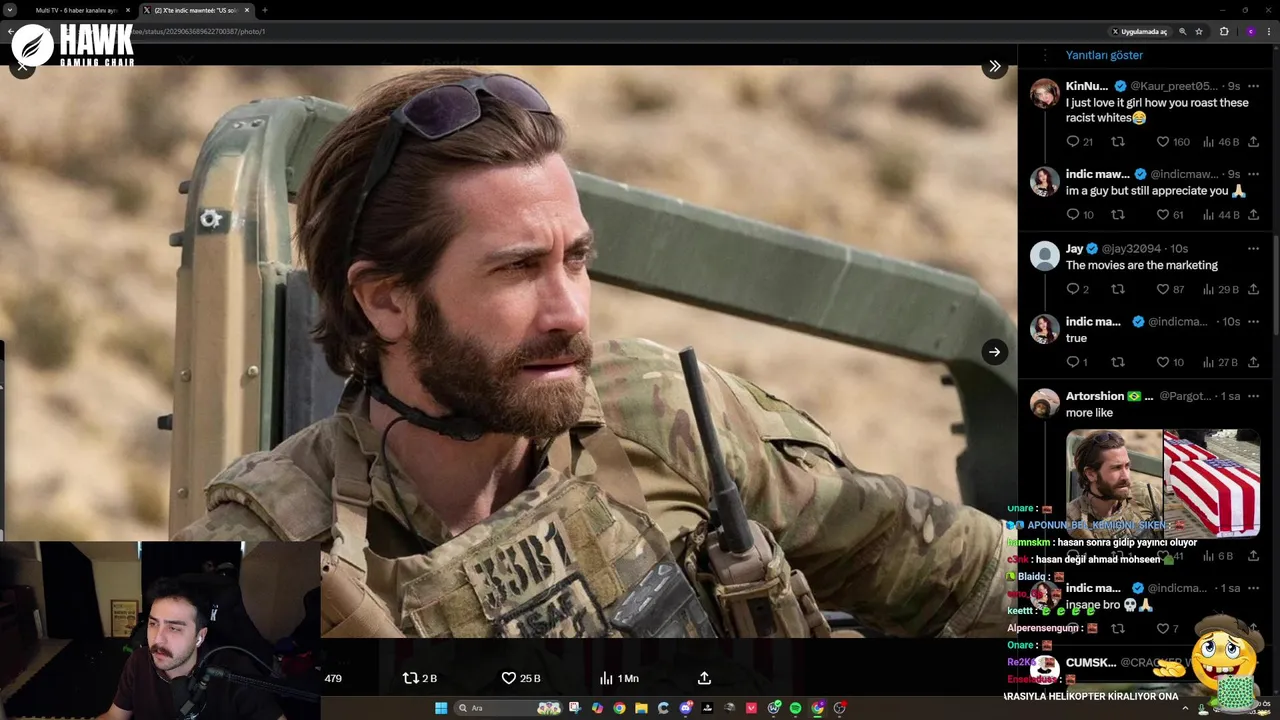Click the 'Uygulamada aç' button in address bar
1280x720 pixels.
tap(1139, 31)
